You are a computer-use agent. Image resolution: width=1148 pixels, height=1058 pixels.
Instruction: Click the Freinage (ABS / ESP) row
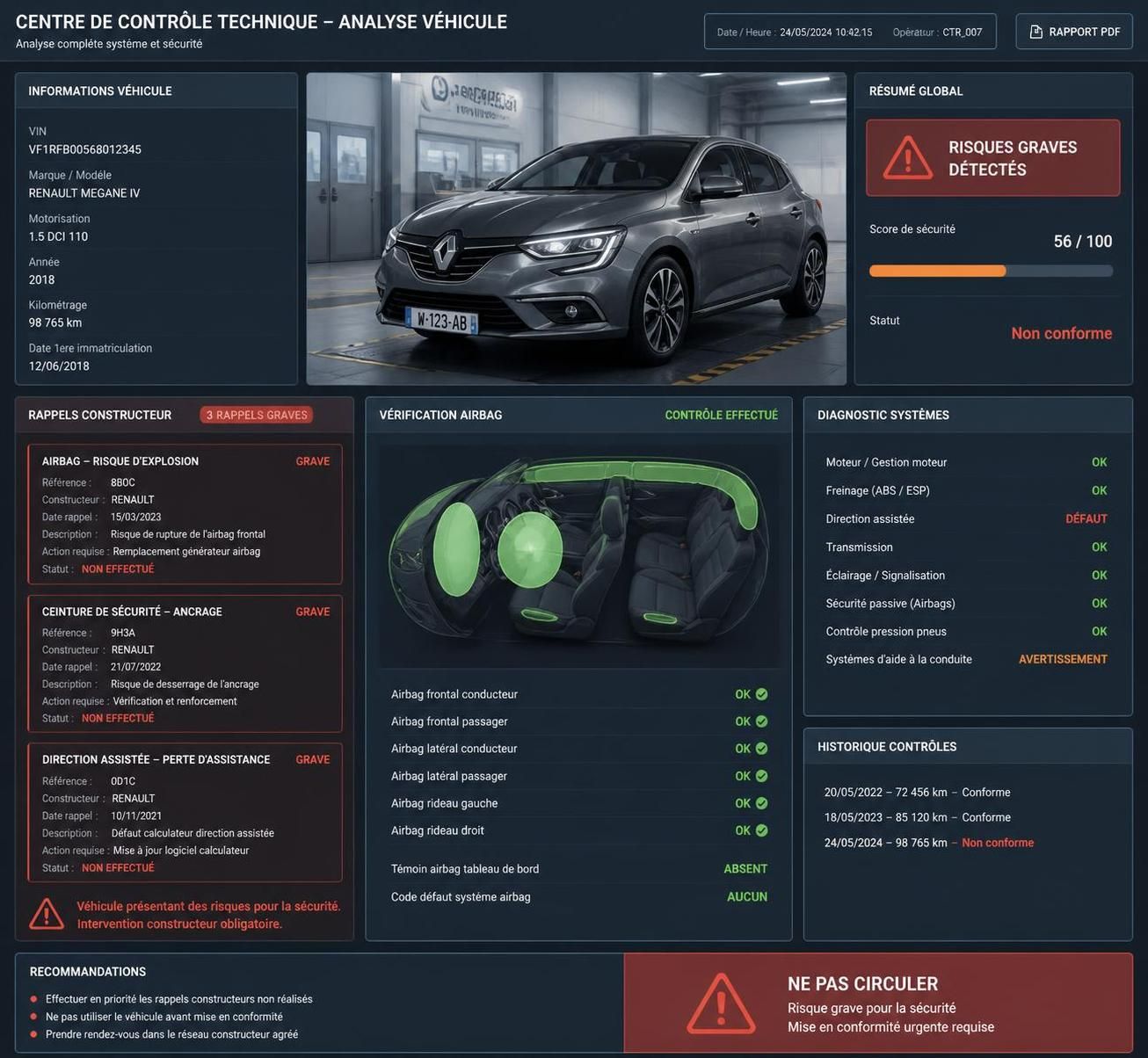tap(967, 490)
